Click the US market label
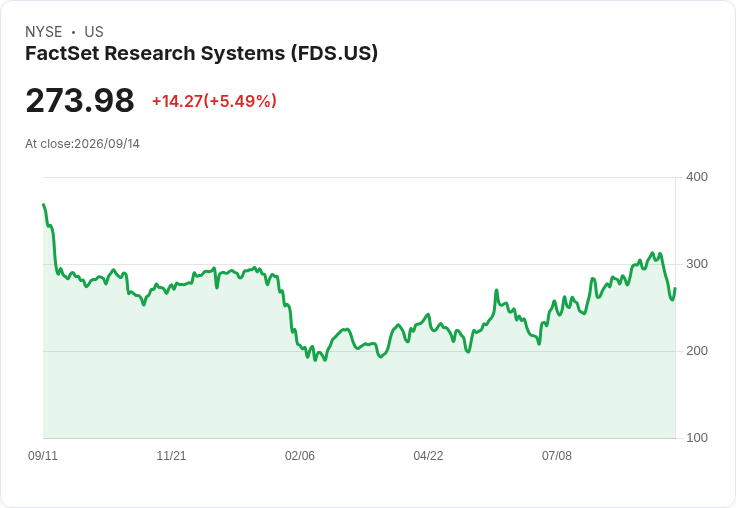Viewport: 736px width, 508px height. [94, 32]
